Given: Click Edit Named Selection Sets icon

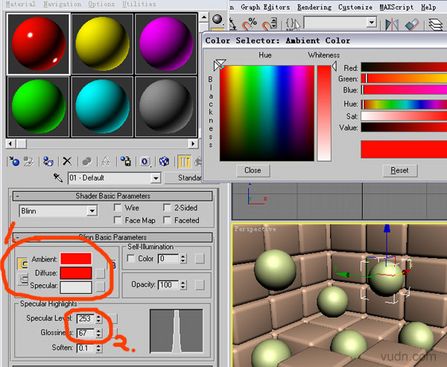Looking at the screenshot, I should (x=293, y=24).
